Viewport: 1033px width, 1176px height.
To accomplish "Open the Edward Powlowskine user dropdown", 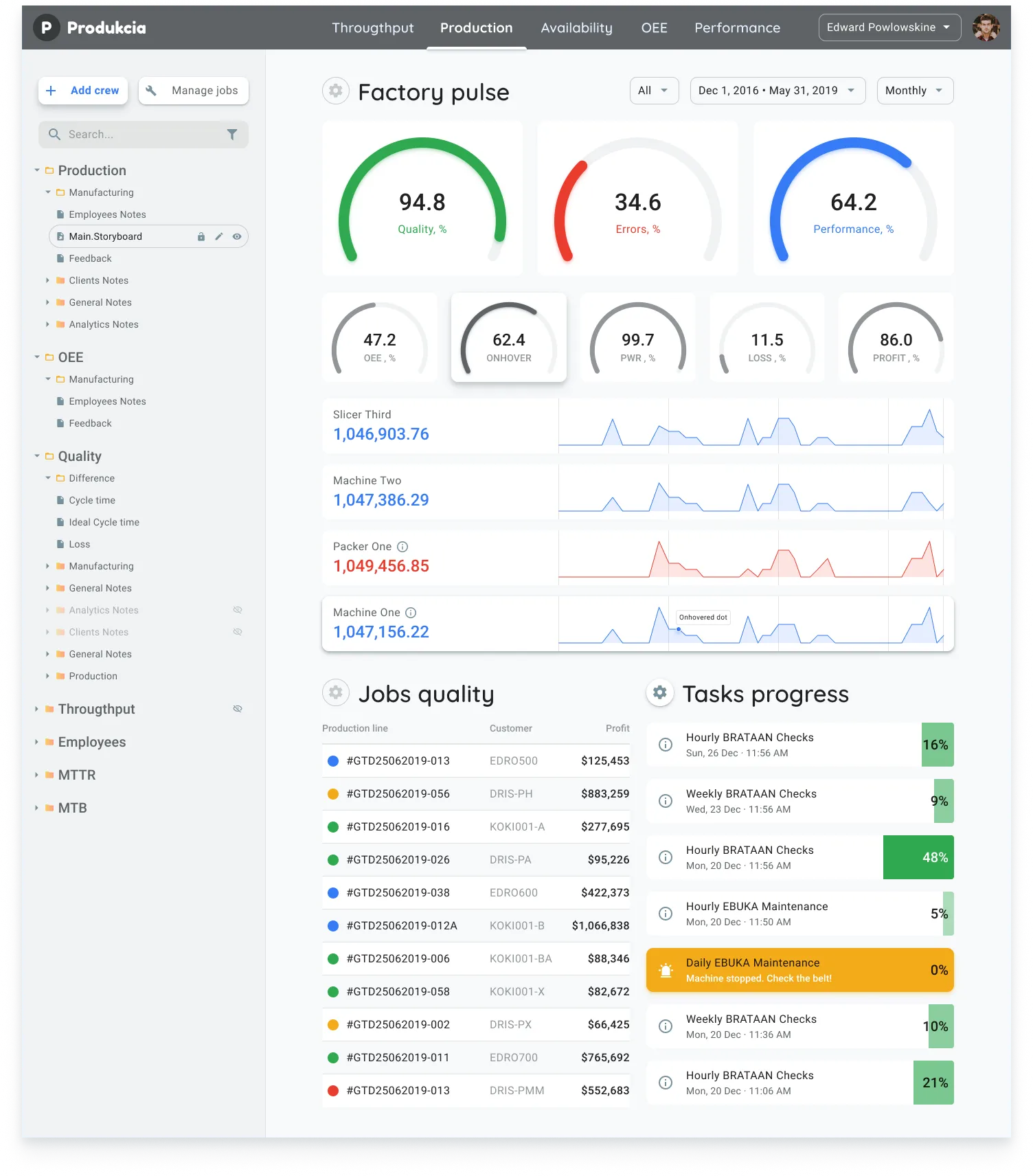I will [x=889, y=27].
